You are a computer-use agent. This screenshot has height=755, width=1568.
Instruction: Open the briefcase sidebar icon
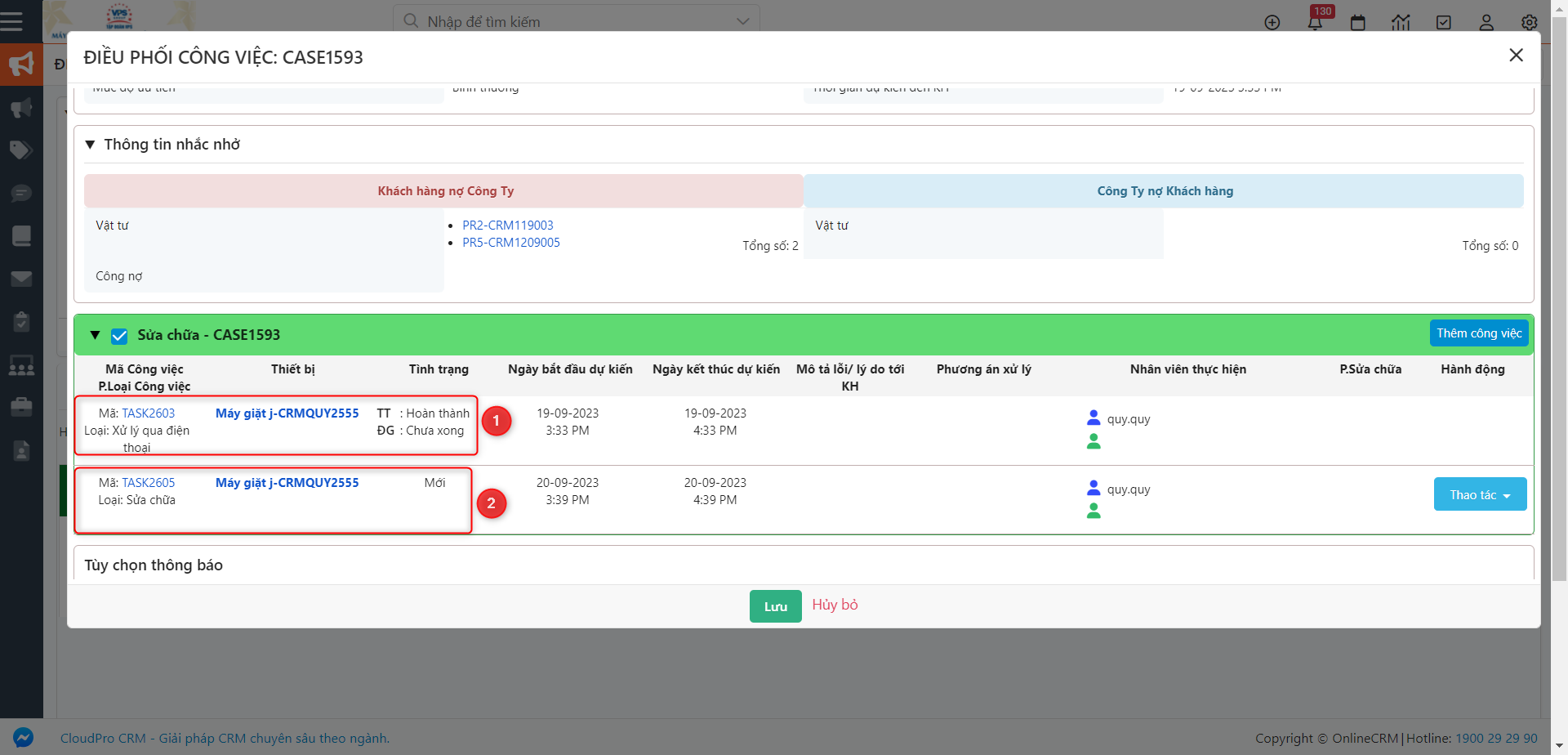point(21,406)
